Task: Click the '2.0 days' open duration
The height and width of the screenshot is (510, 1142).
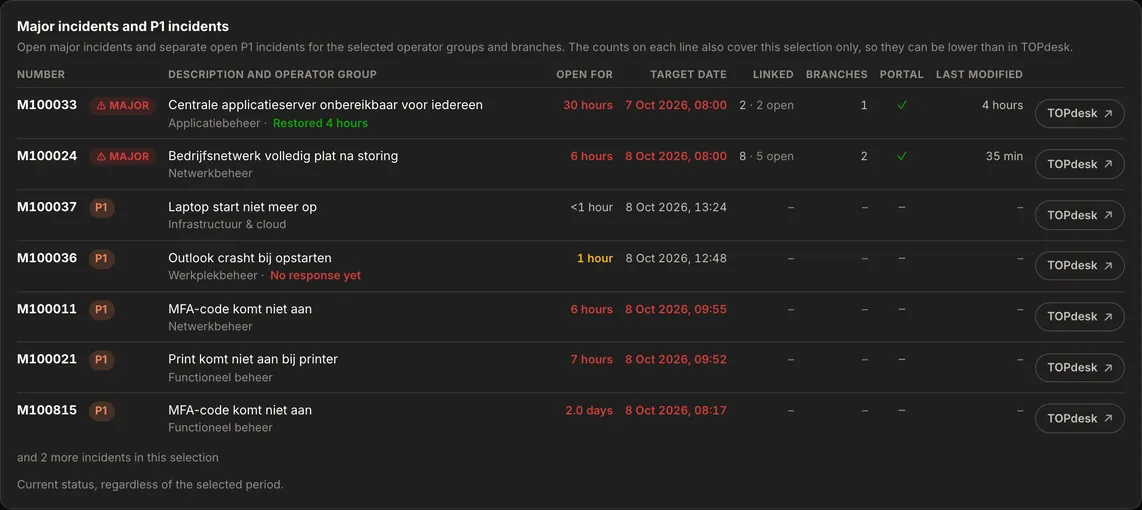Action: [589, 410]
